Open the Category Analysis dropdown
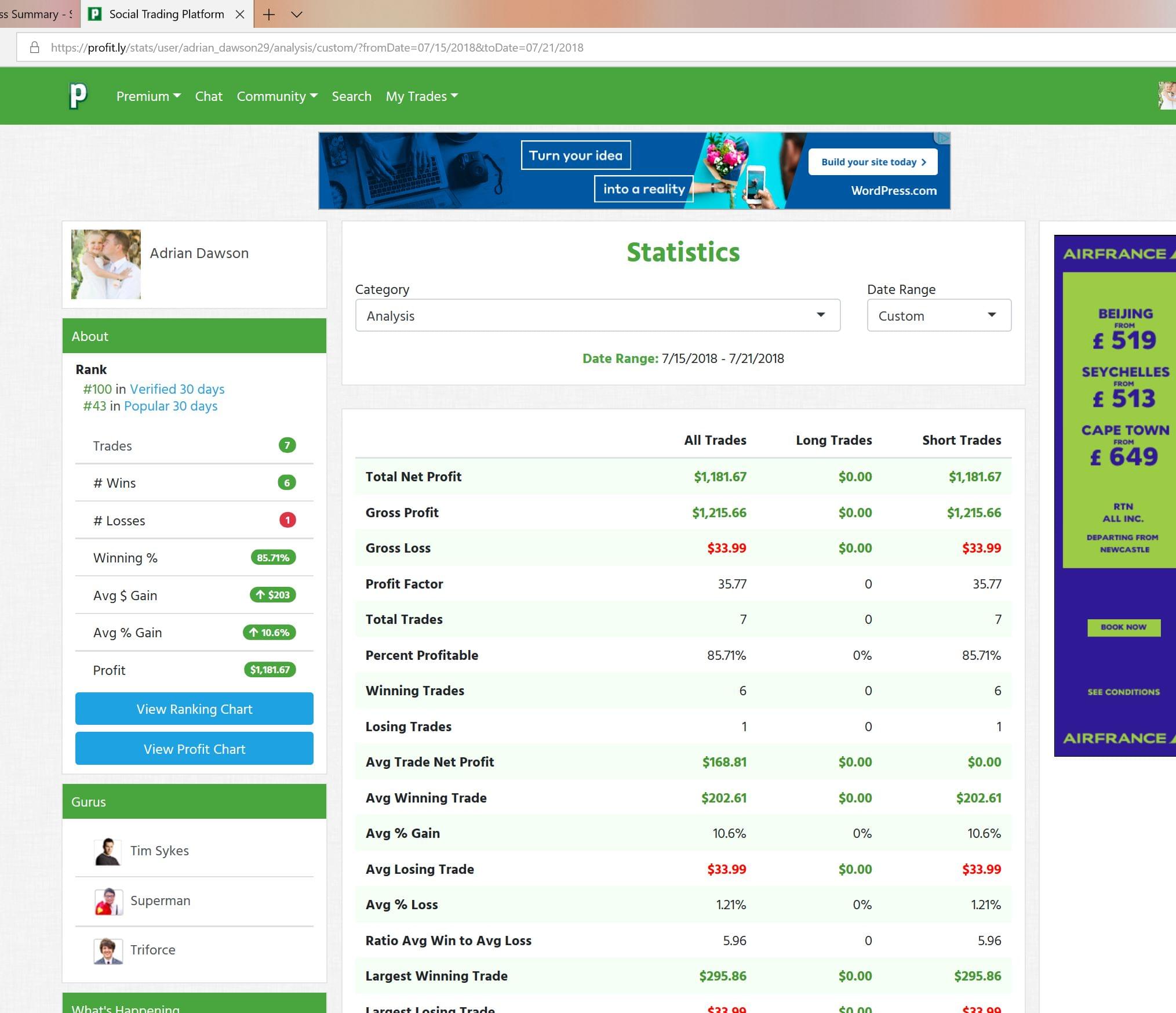Screen dimensions: 1176x1013 (598, 315)
